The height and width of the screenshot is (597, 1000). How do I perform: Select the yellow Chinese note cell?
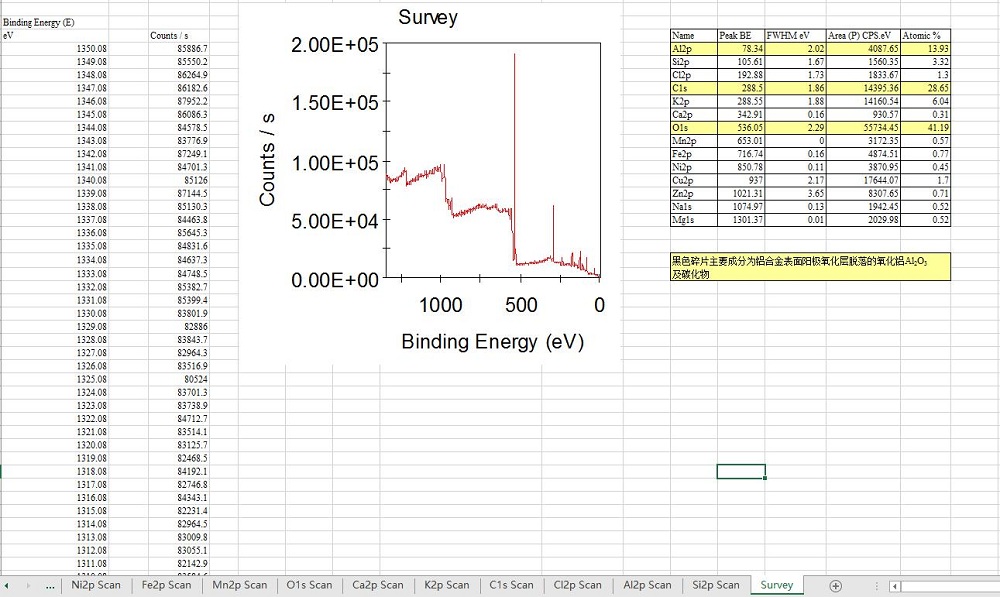810,266
